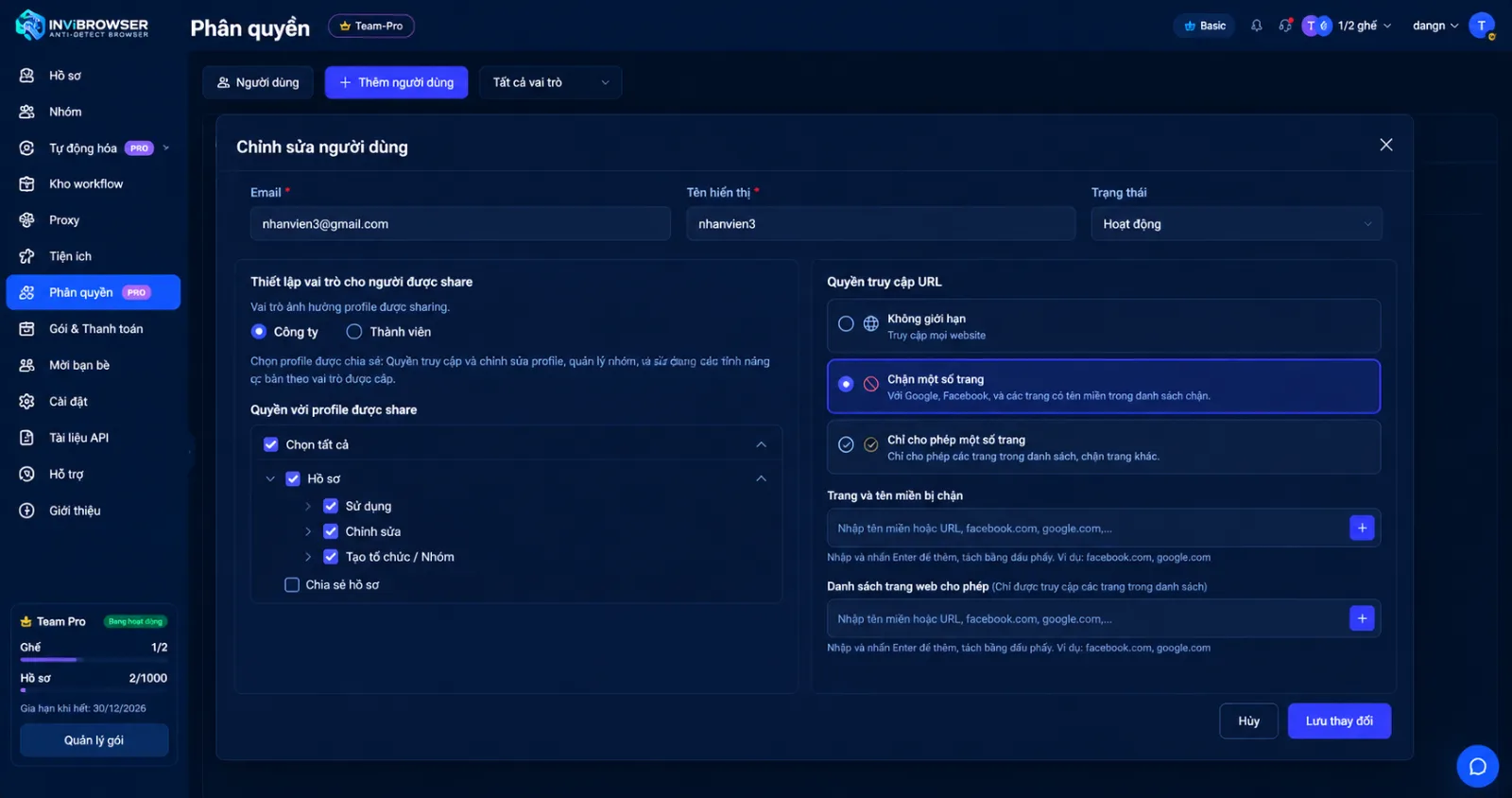The image size is (1512, 798).
Task: Click the notification bell icon
Action: click(1256, 26)
